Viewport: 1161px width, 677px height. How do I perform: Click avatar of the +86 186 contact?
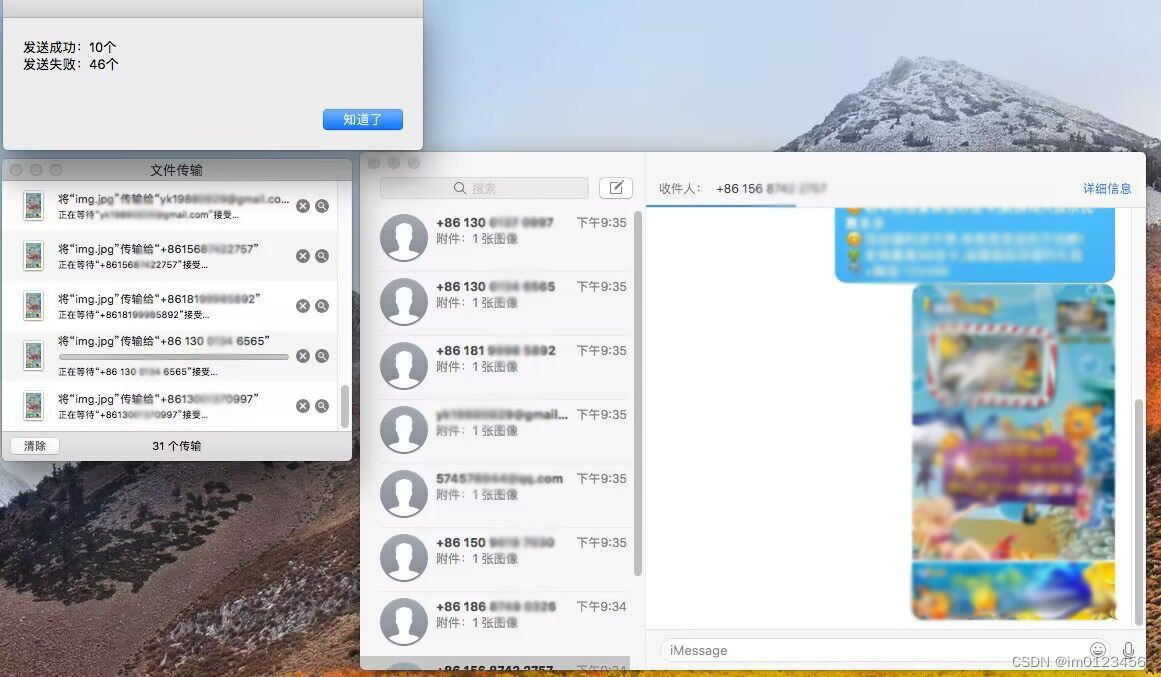click(x=404, y=622)
